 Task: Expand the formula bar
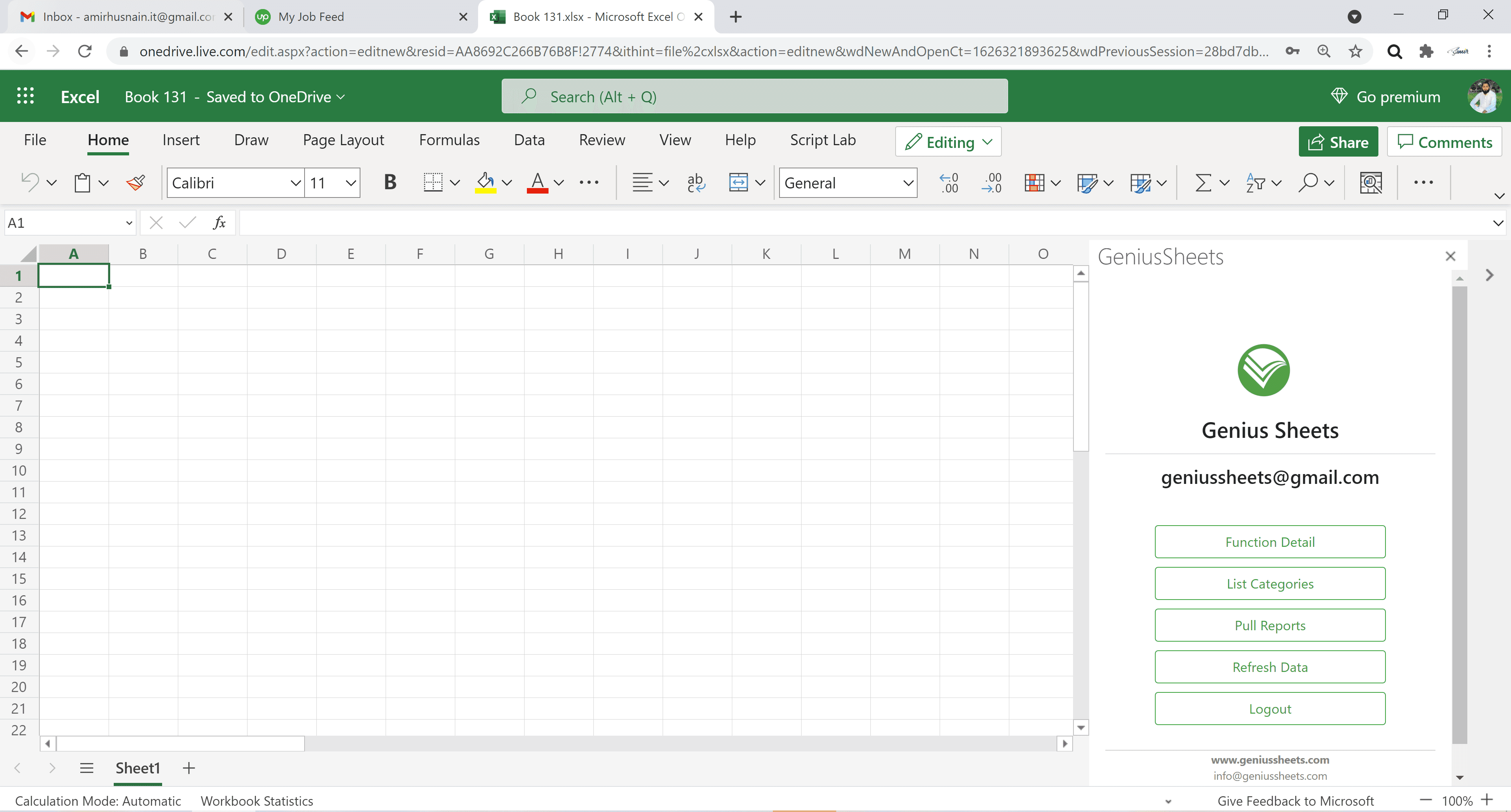1498,223
